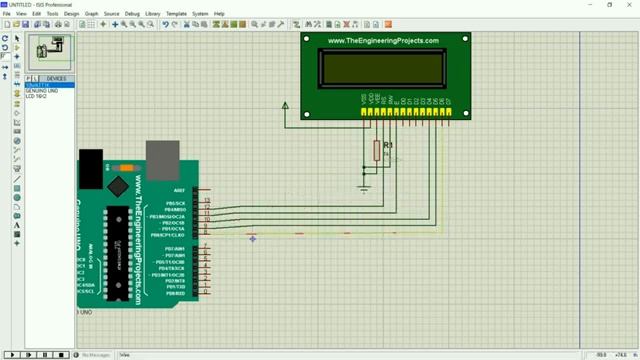Click the Y-Mirror vertical flip icon
The width and height of the screenshot is (640, 360).
tap(5, 76)
